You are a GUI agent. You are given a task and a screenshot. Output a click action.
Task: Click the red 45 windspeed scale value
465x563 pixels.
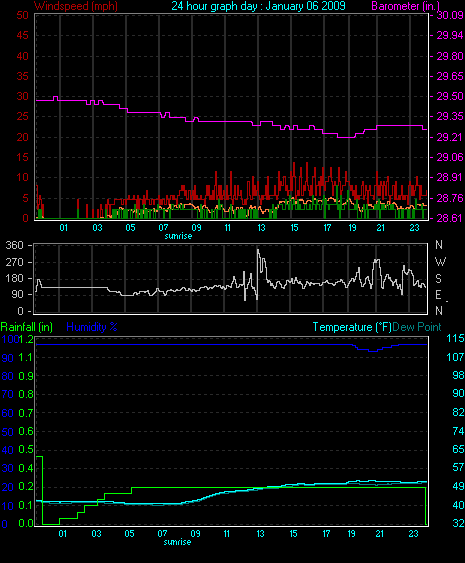coord(22,35)
